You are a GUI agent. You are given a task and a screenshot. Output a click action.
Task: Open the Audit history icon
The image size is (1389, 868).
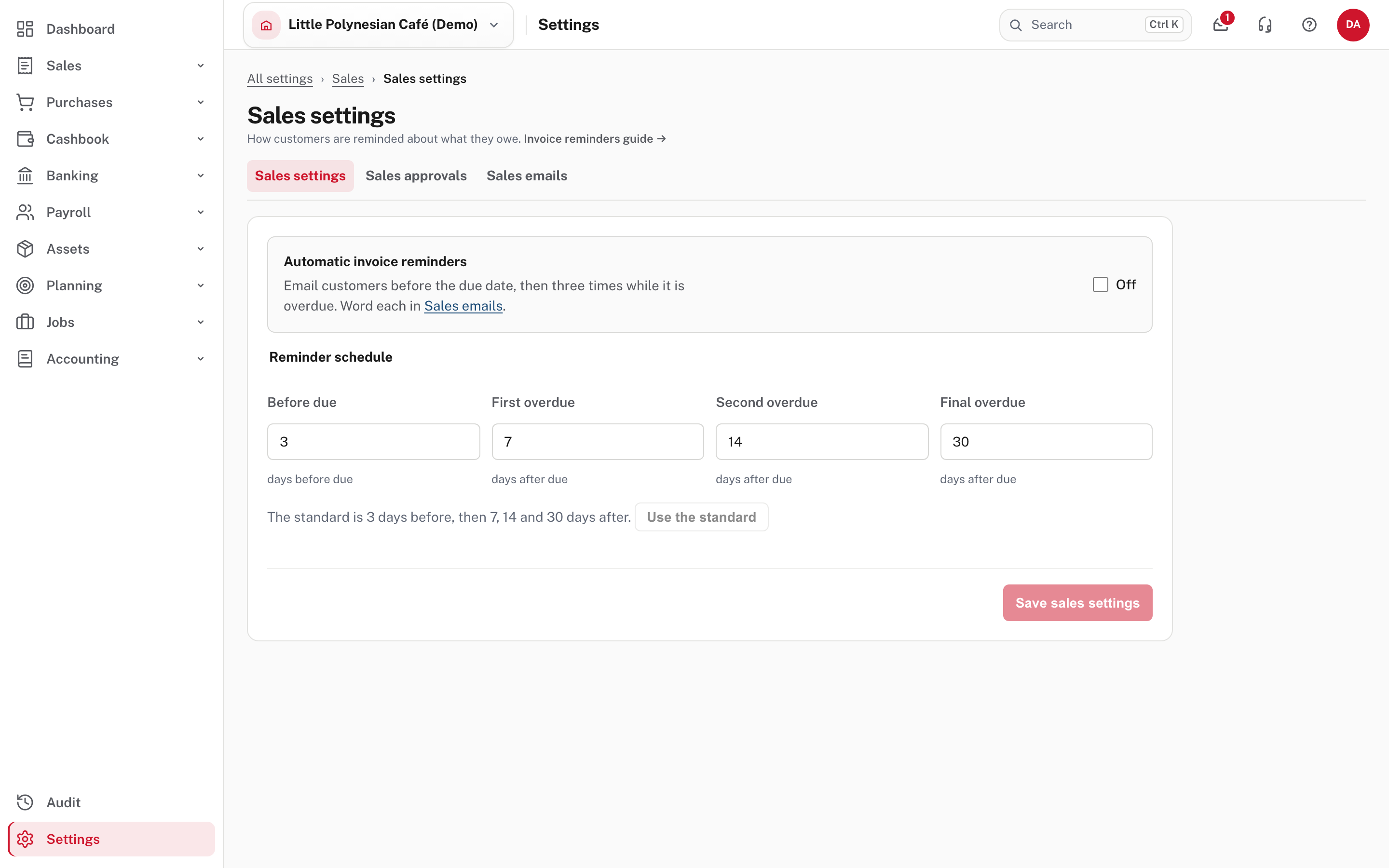tap(25, 802)
